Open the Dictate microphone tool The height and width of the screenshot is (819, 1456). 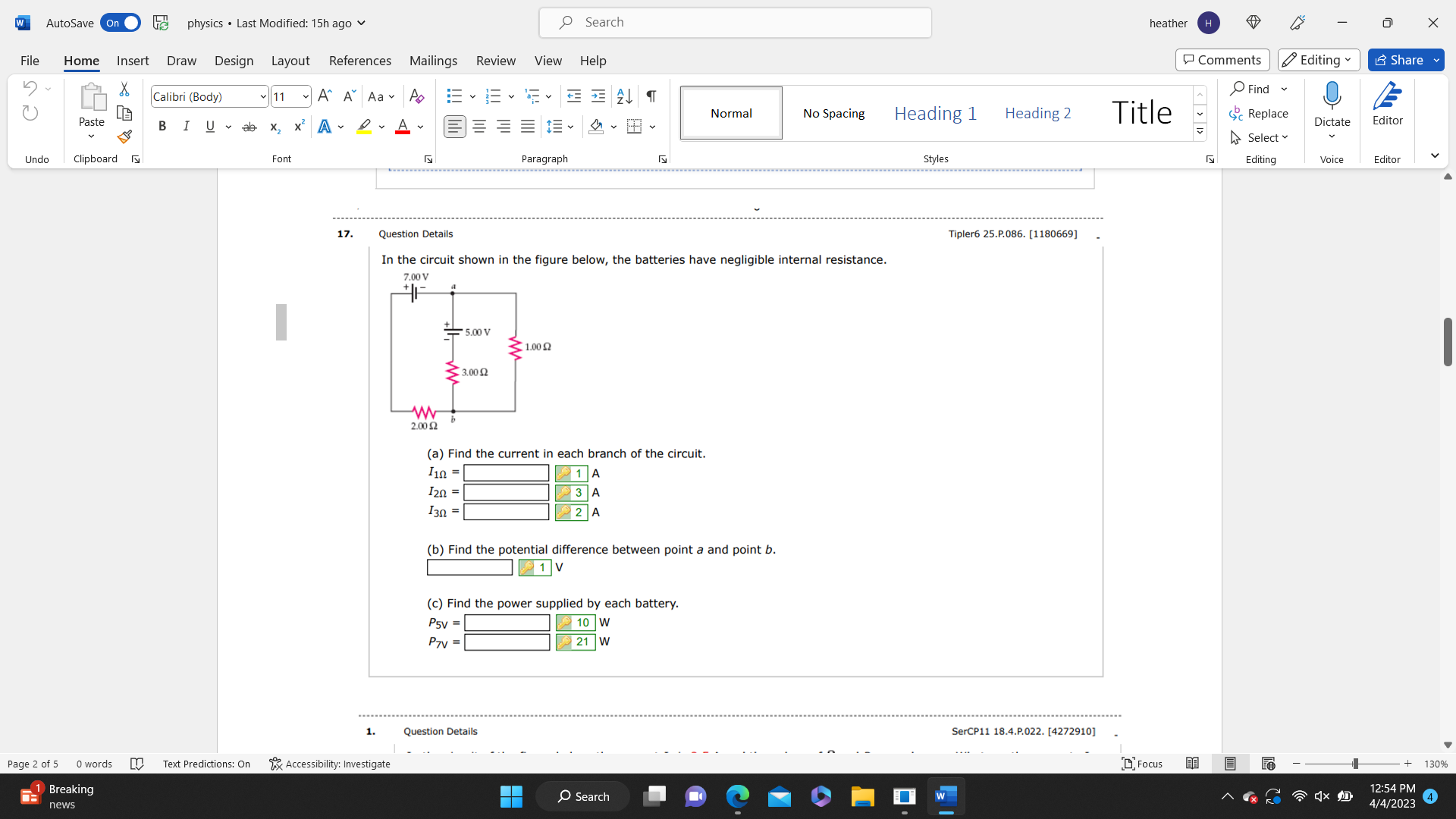pyautogui.click(x=1332, y=98)
